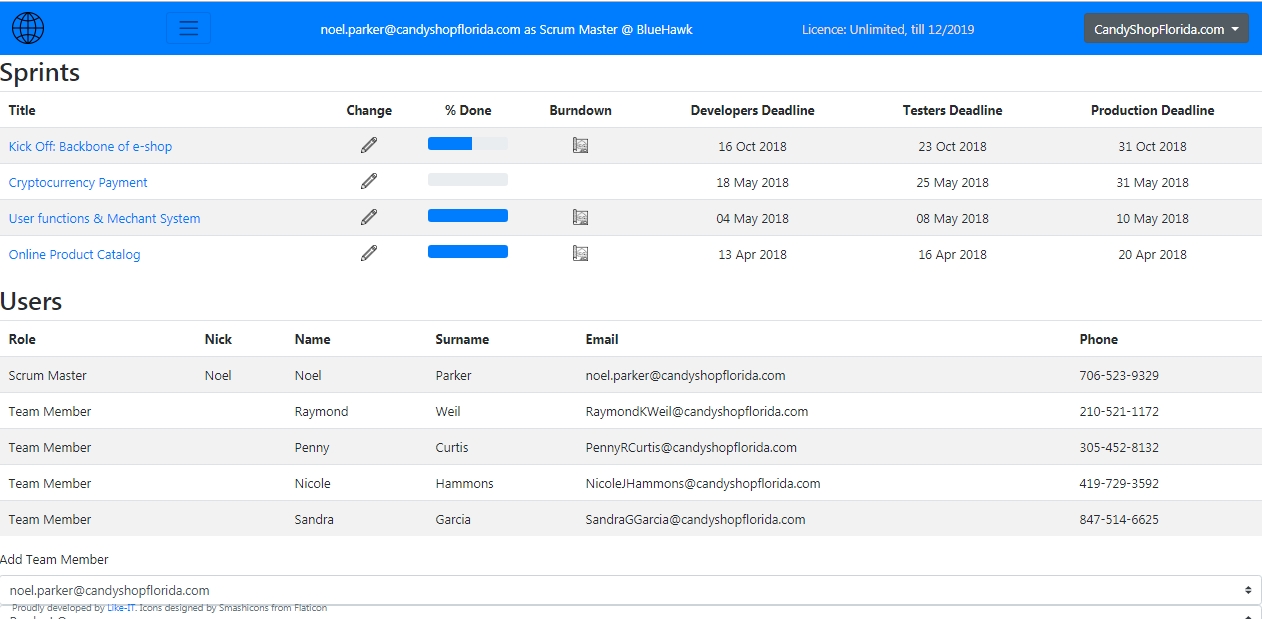The image size is (1262, 619).
Task: Click the Kick Off sprint progress bar
Action: tap(468, 144)
